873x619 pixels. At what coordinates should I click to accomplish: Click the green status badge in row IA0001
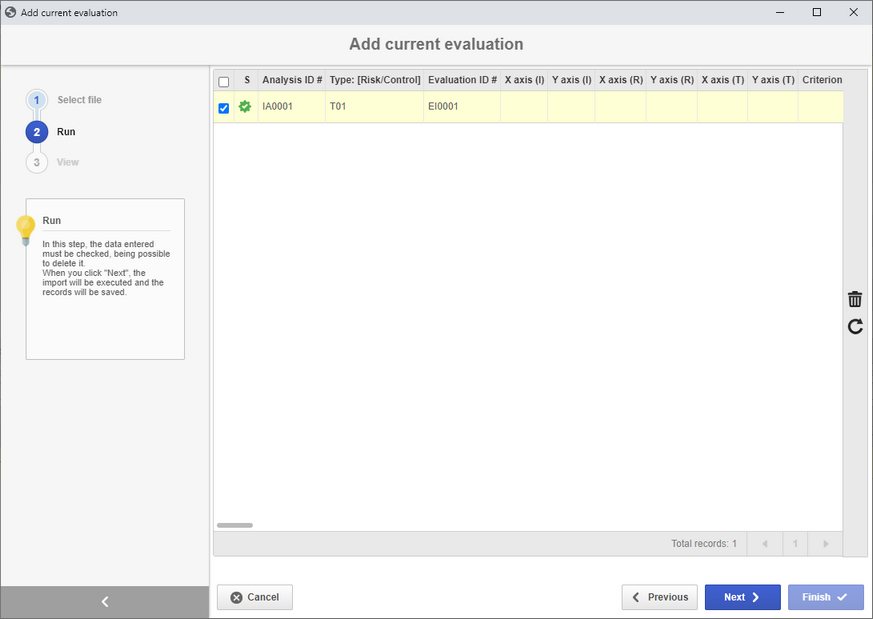(245, 106)
